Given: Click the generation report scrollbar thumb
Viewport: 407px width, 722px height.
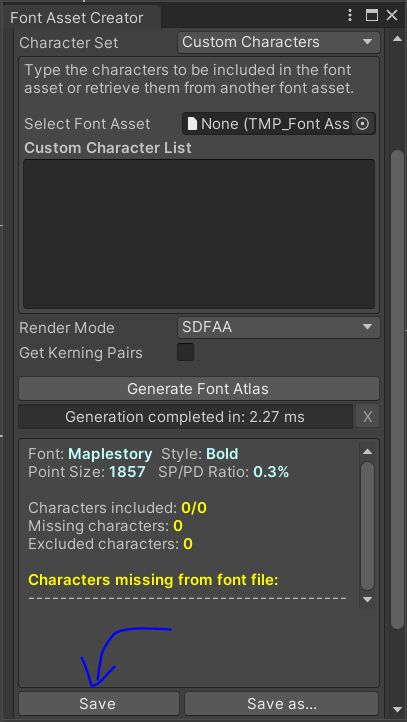Looking at the screenshot, I should (x=367, y=526).
